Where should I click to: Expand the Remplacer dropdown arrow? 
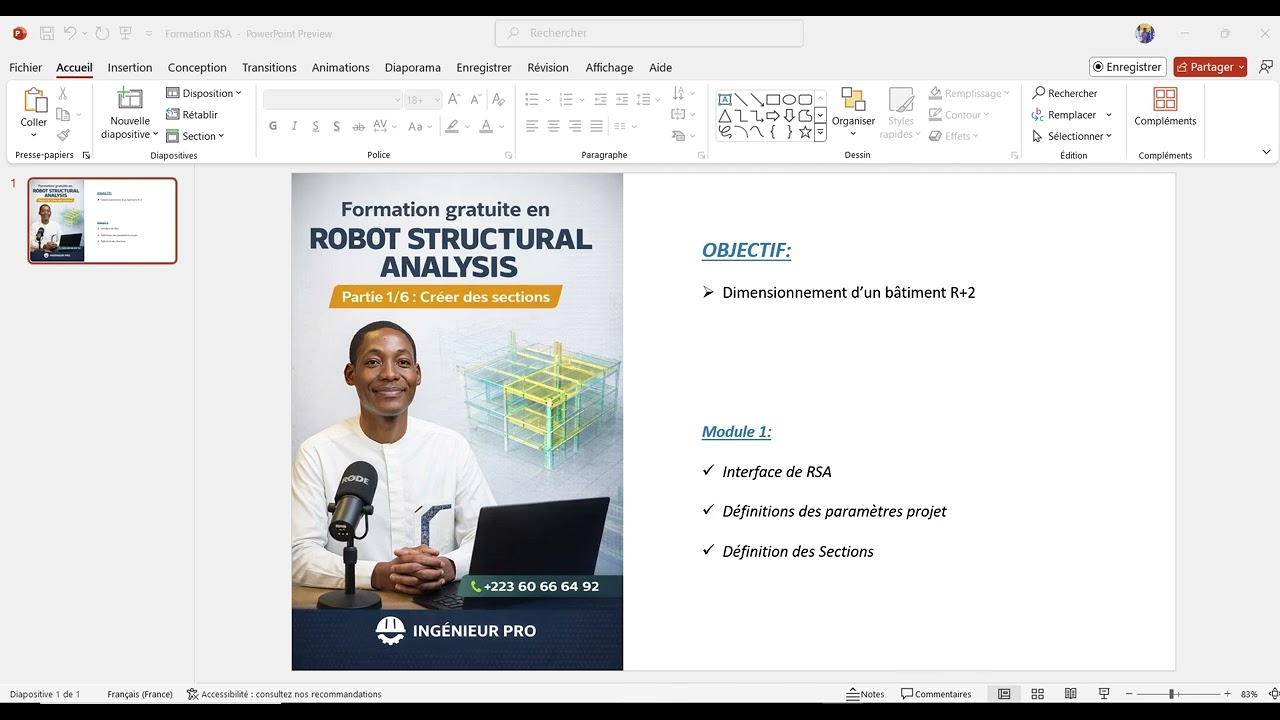tap(1109, 115)
